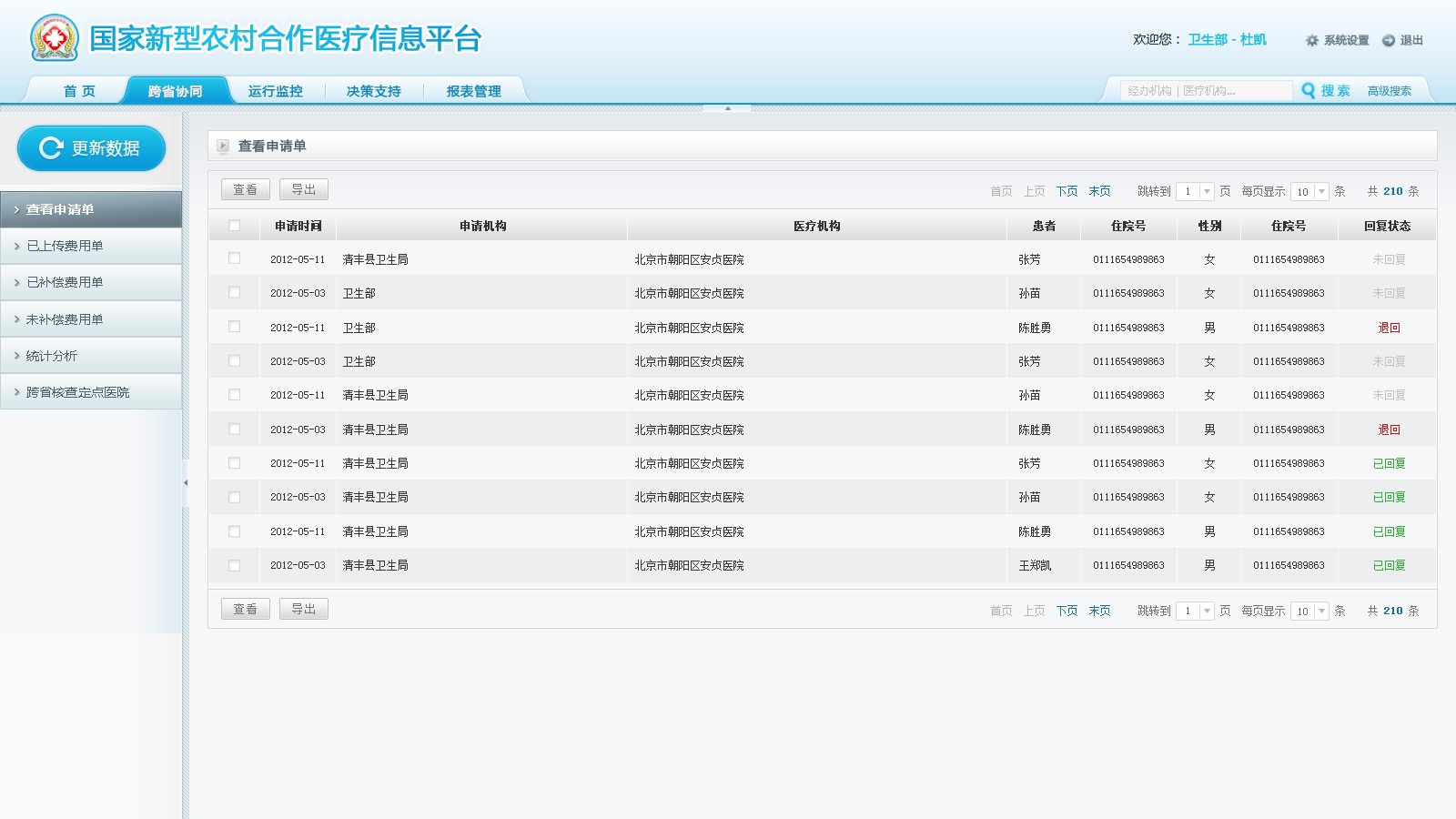The image size is (1456, 819).
Task: Go to 末页 in top pagination
Action: 1099,191
